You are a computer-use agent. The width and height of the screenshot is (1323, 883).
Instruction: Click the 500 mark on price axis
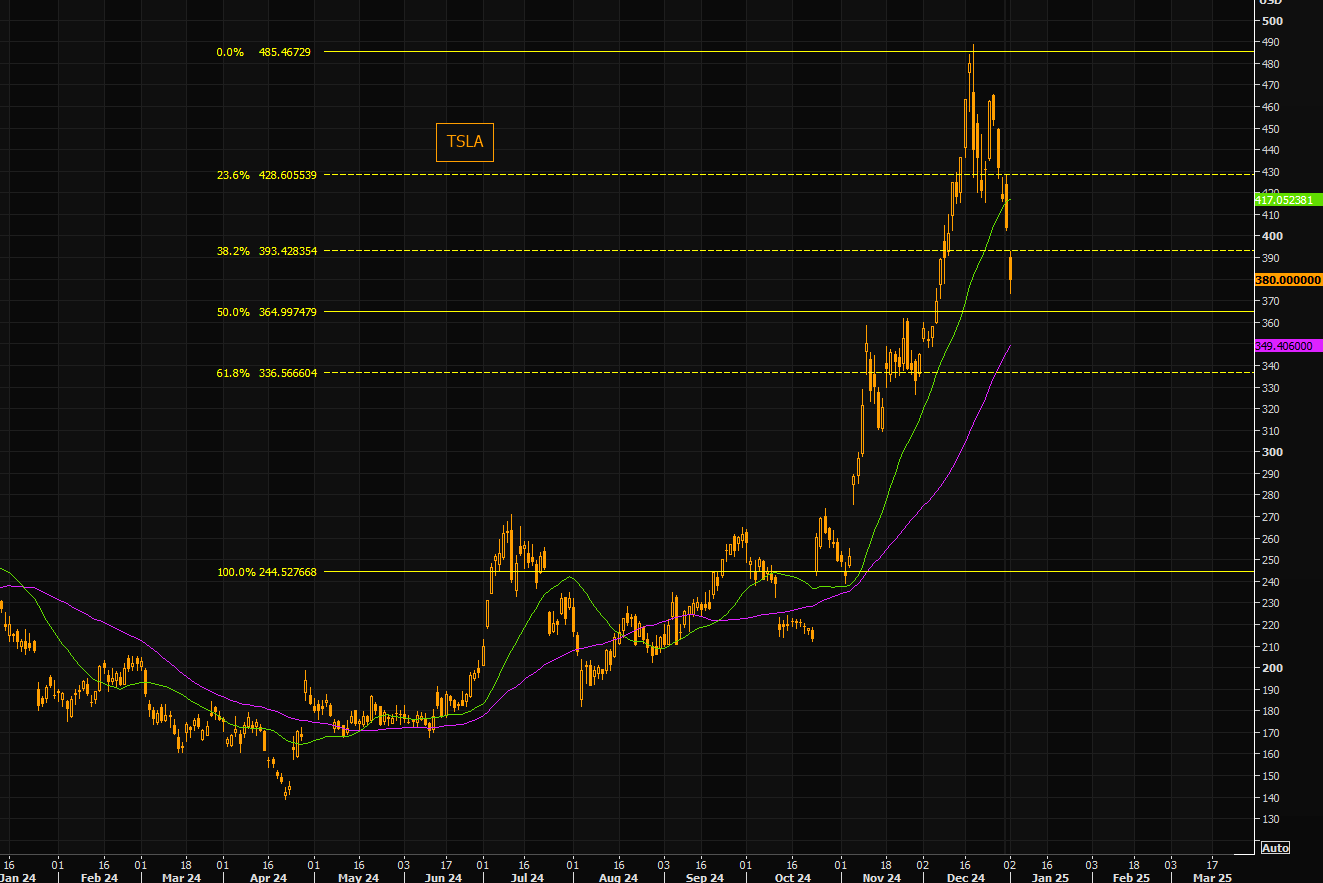point(1272,21)
